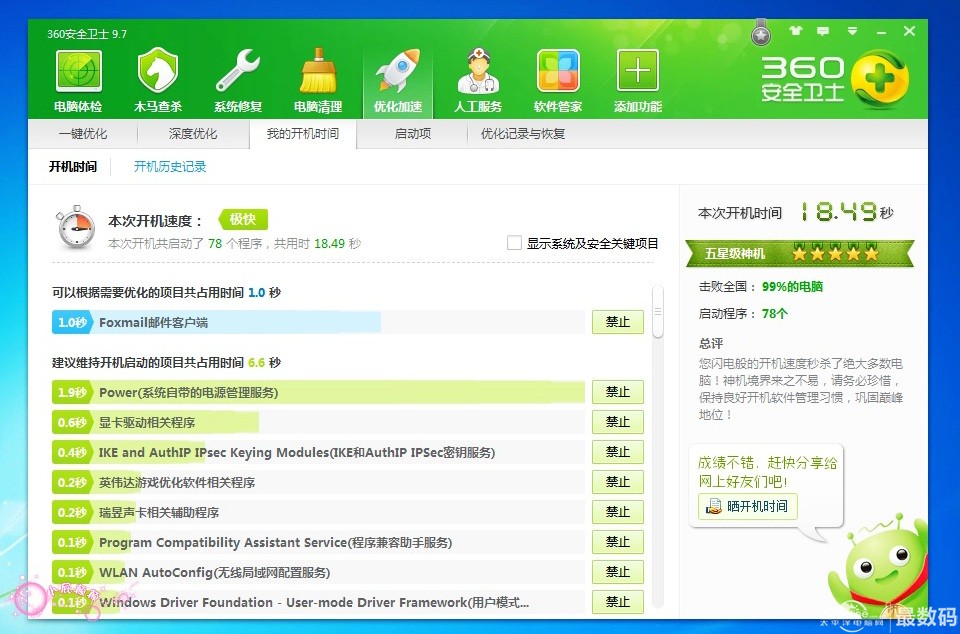The width and height of the screenshot is (960, 634).
Task: Open the message center icon in title bar
Action: pos(822,31)
